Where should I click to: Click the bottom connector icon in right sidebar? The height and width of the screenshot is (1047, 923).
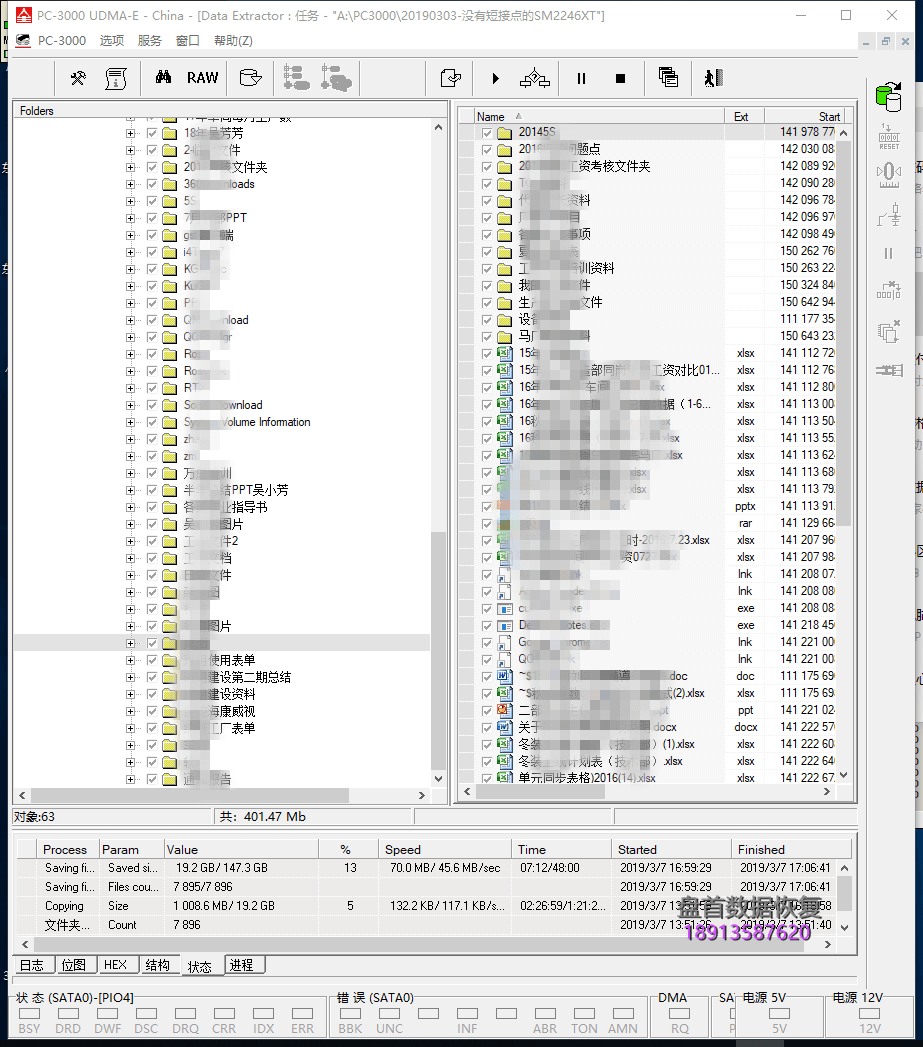coord(889,370)
